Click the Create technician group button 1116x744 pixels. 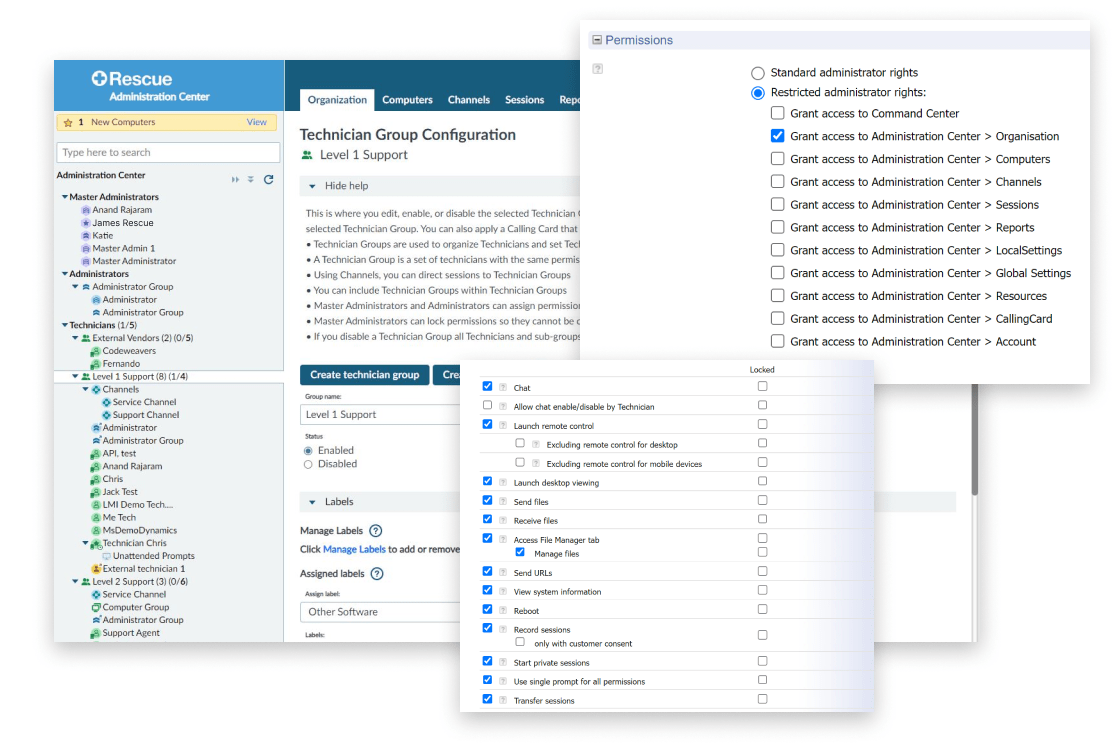pos(364,375)
